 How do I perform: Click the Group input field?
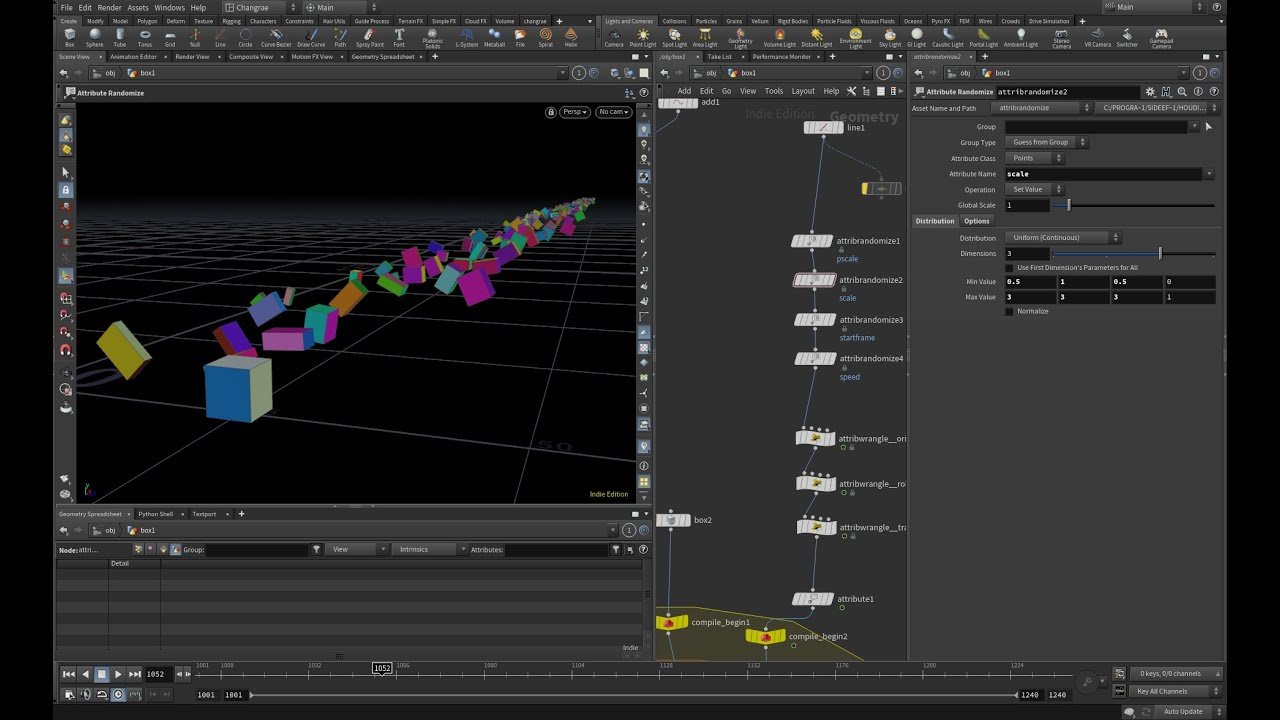tap(1097, 127)
